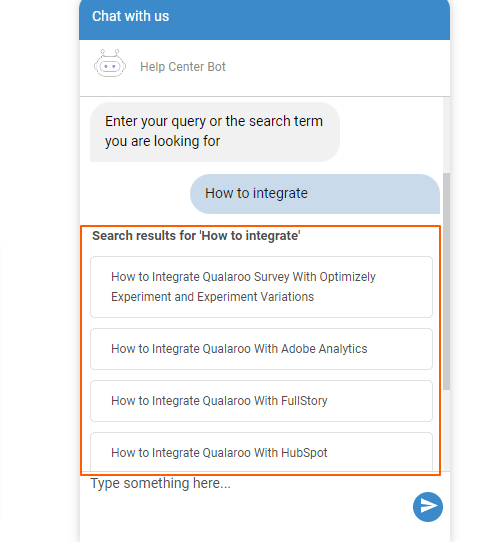Click the 'Adobe Analytics' words in second result
The image size is (477, 542).
pos(324,349)
